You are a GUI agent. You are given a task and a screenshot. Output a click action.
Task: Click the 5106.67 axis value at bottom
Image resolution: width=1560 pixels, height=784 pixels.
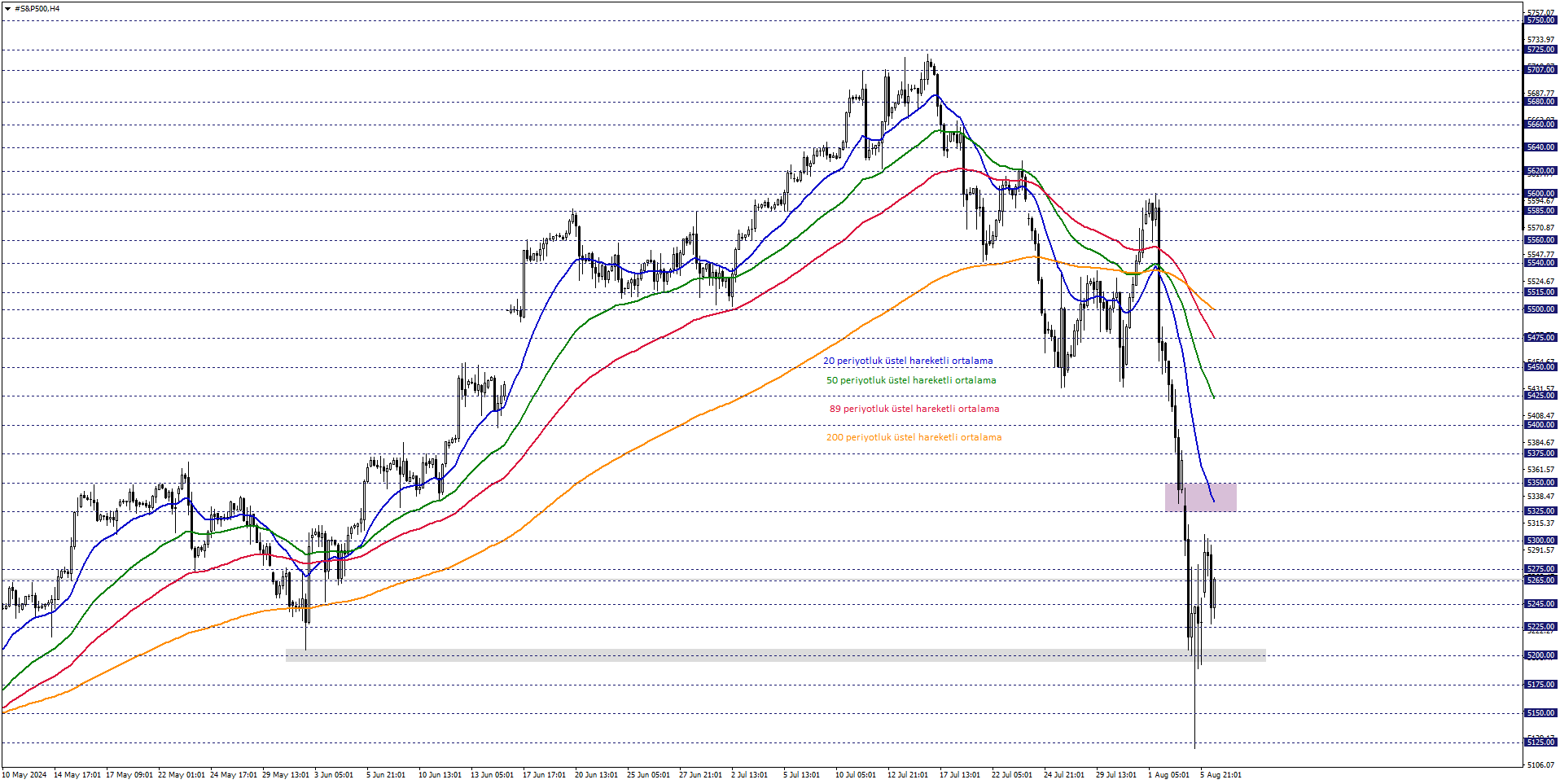[1540, 765]
